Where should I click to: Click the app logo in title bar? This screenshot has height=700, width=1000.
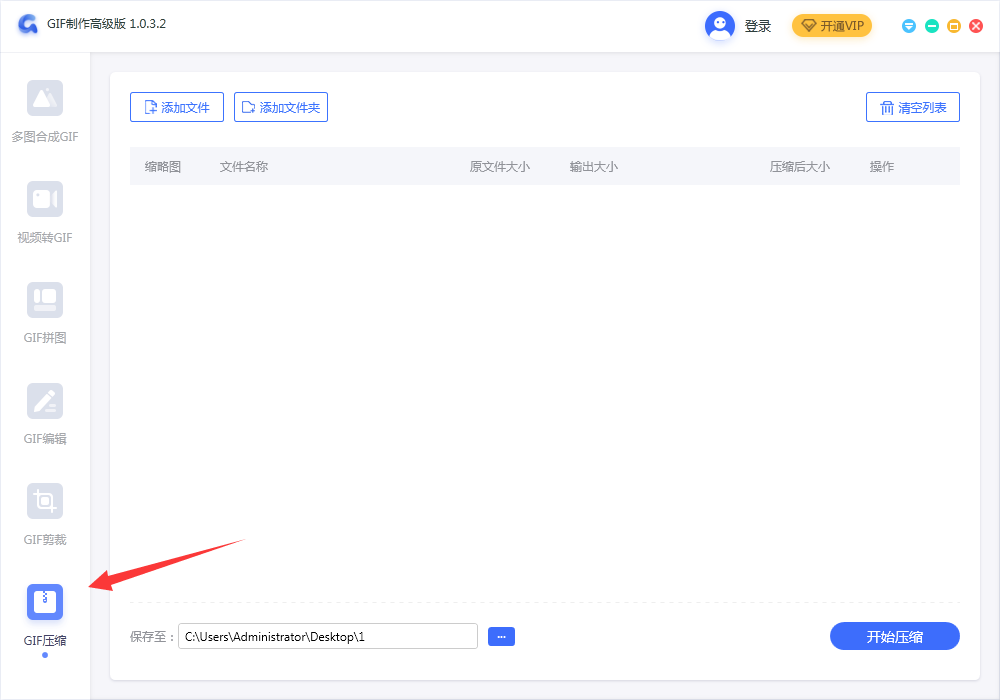(28, 25)
